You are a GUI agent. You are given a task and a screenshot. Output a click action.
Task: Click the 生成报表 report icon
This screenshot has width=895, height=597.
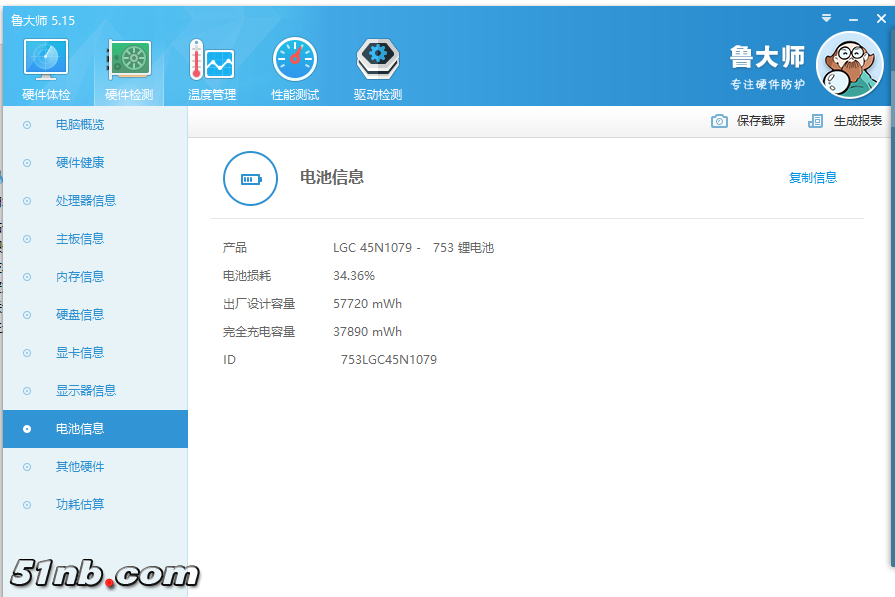816,121
